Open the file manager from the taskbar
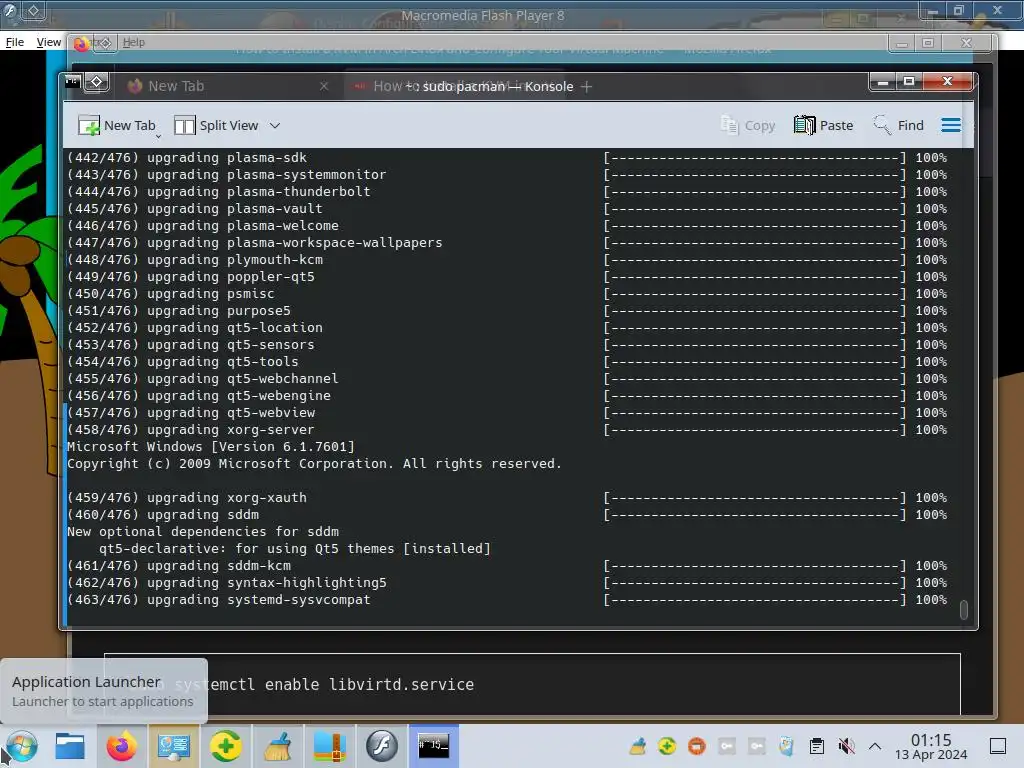Screen dimensions: 1024x768 pyautogui.click(x=69, y=746)
